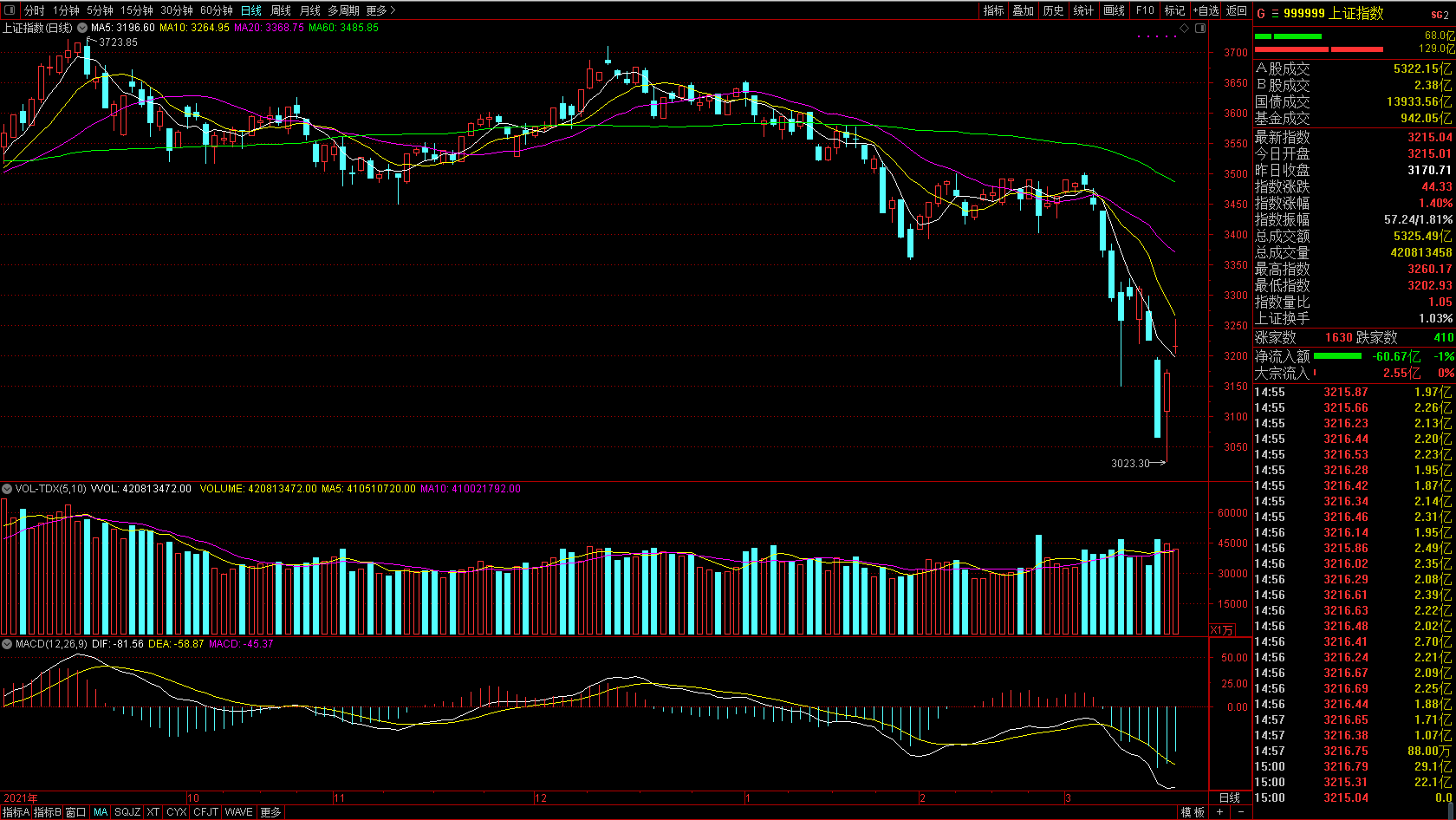Select the 60分钟 period tab
The image size is (1456, 820).
tap(216, 10)
